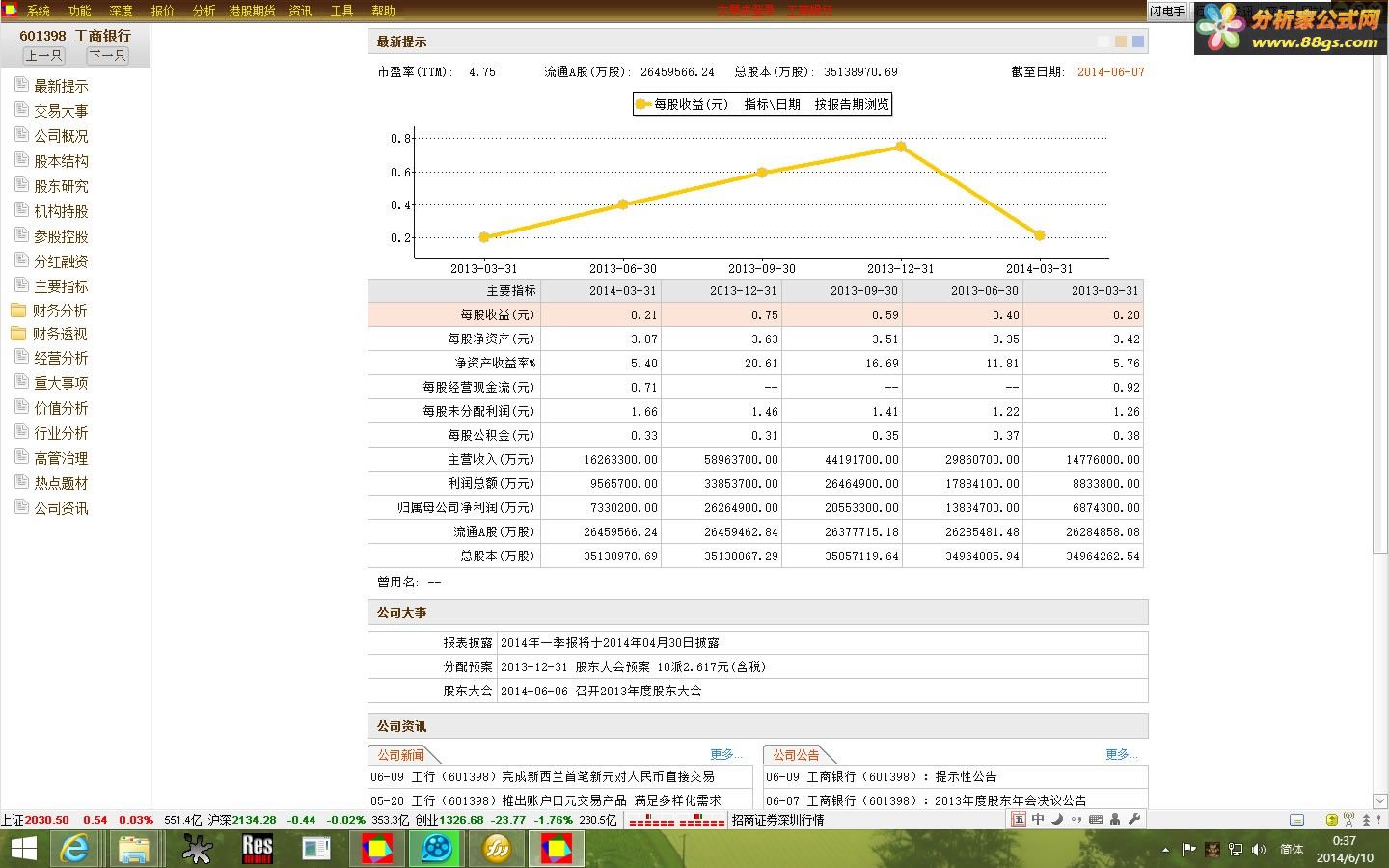The width and height of the screenshot is (1389, 868).
Task: Click the 主要指标 page icon in sidebar
Action: tap(21, 285)
